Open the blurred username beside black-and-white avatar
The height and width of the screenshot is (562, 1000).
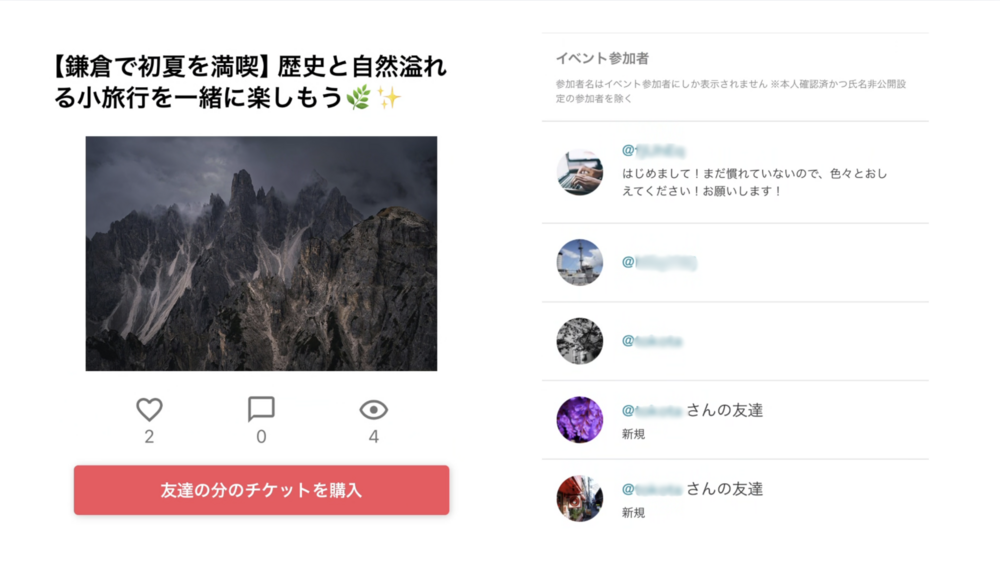click(652, 341)
